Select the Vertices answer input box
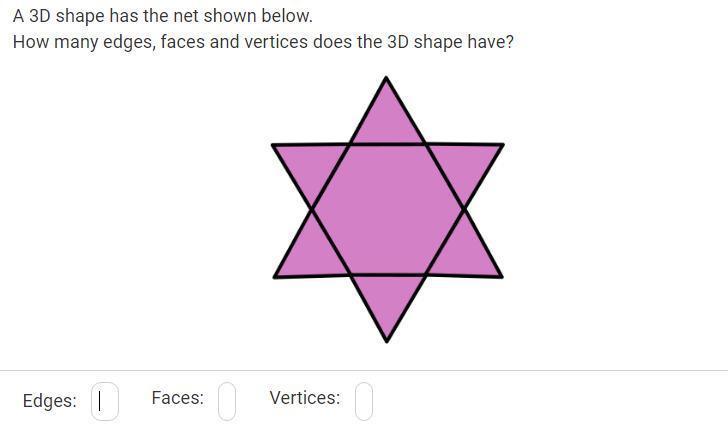This screenshot has height=441, width=728. (x=364, y=400)
